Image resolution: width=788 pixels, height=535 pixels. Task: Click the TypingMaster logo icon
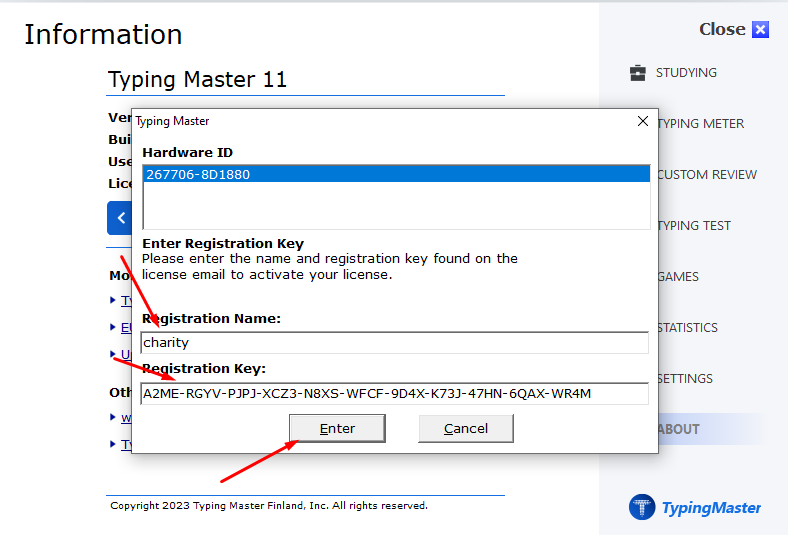[642, 507]
